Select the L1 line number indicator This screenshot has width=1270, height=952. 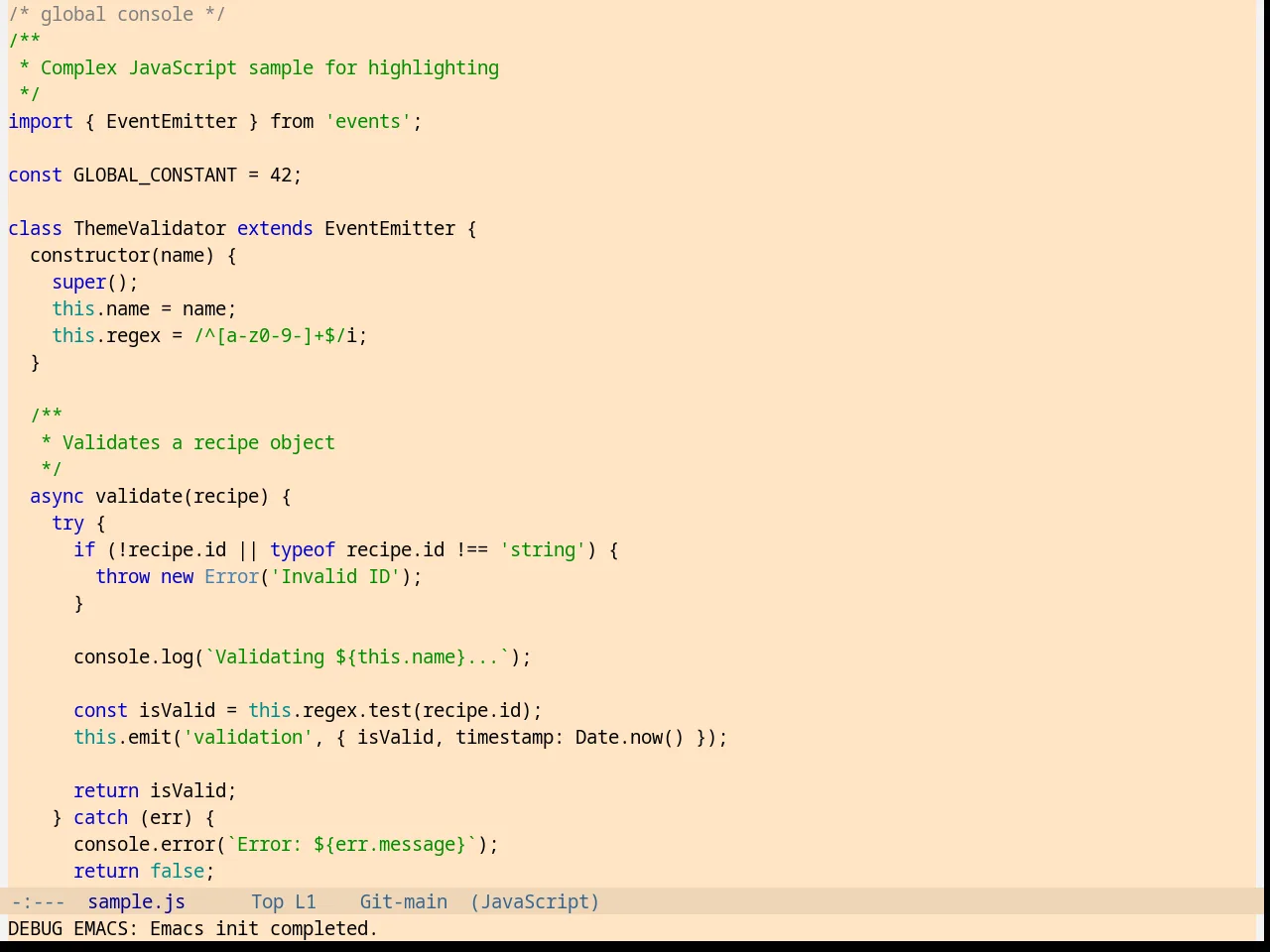pos(305,901)
